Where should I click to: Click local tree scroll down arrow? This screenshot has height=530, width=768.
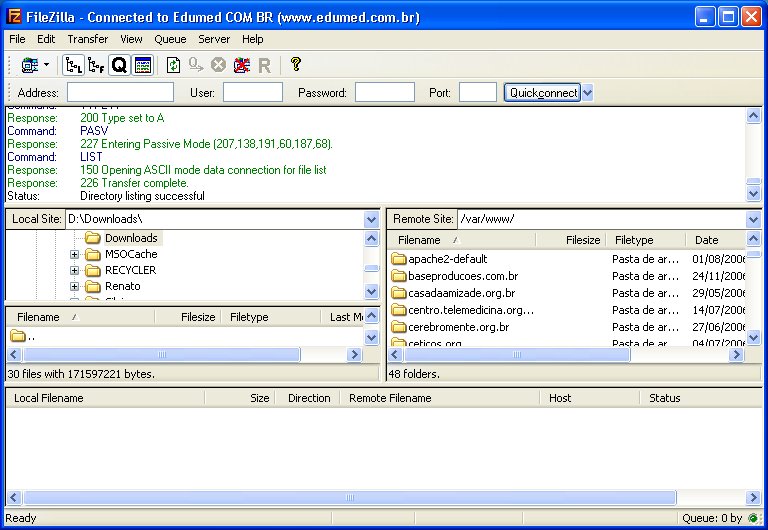pyautogui.click(x=372, y=292)
